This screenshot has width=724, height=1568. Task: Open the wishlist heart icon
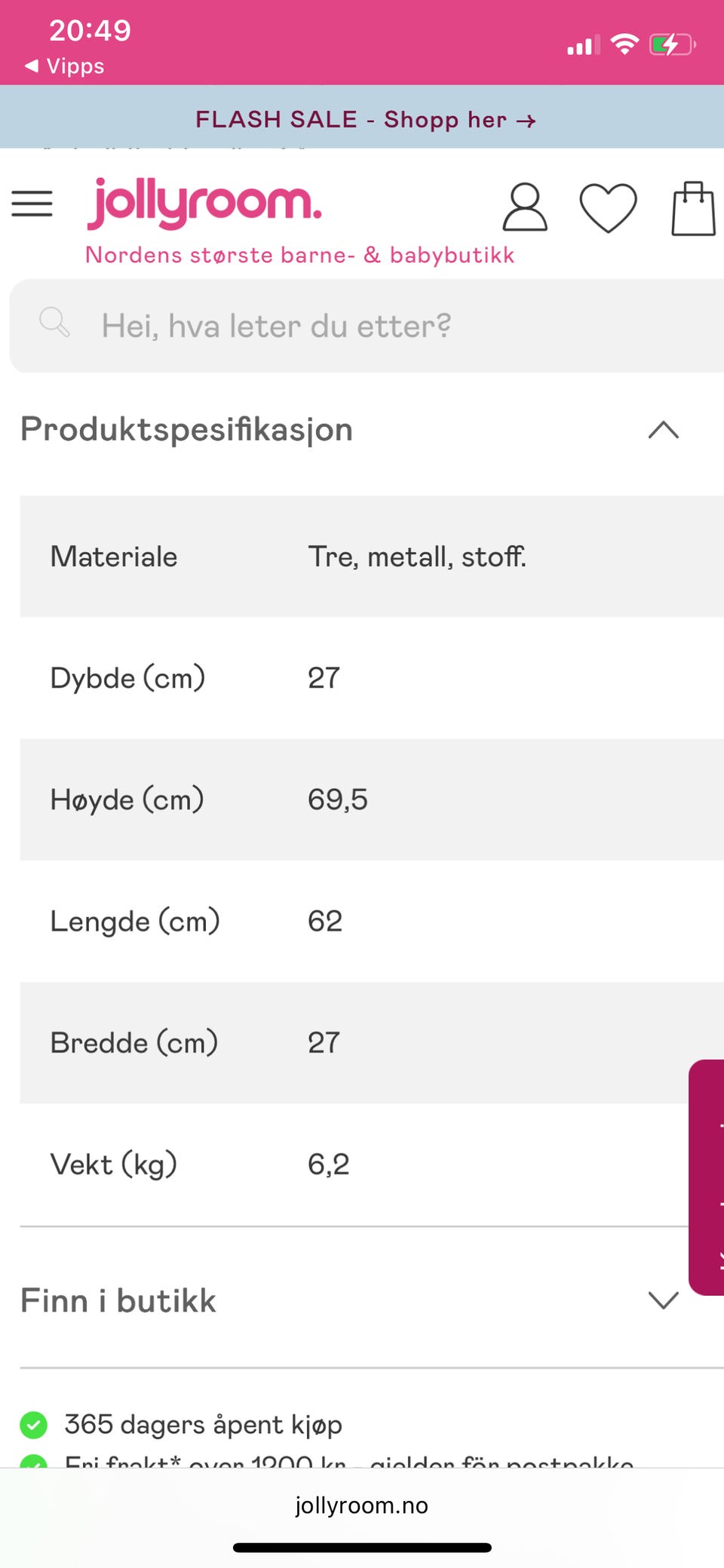(x=608, y=207)
